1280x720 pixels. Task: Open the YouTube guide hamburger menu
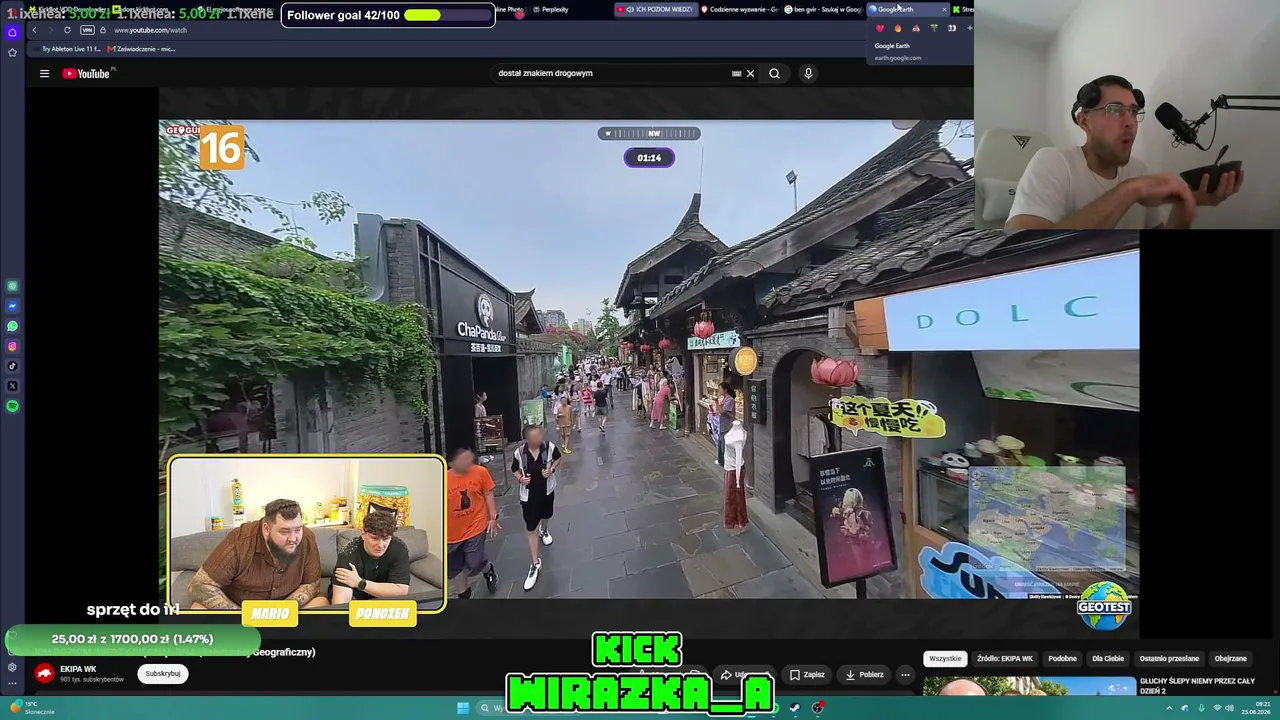[44, 73]
